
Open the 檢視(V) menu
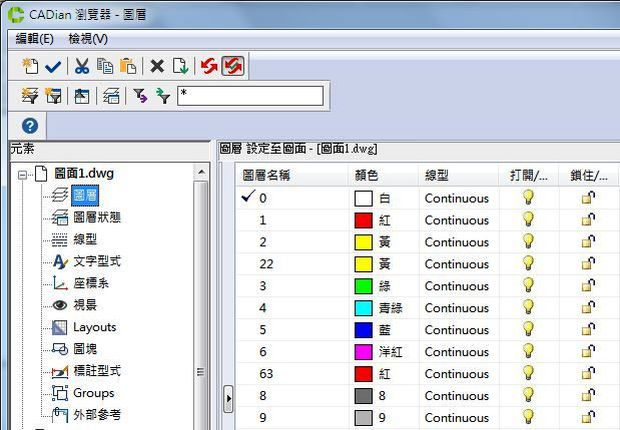(88, 39)
